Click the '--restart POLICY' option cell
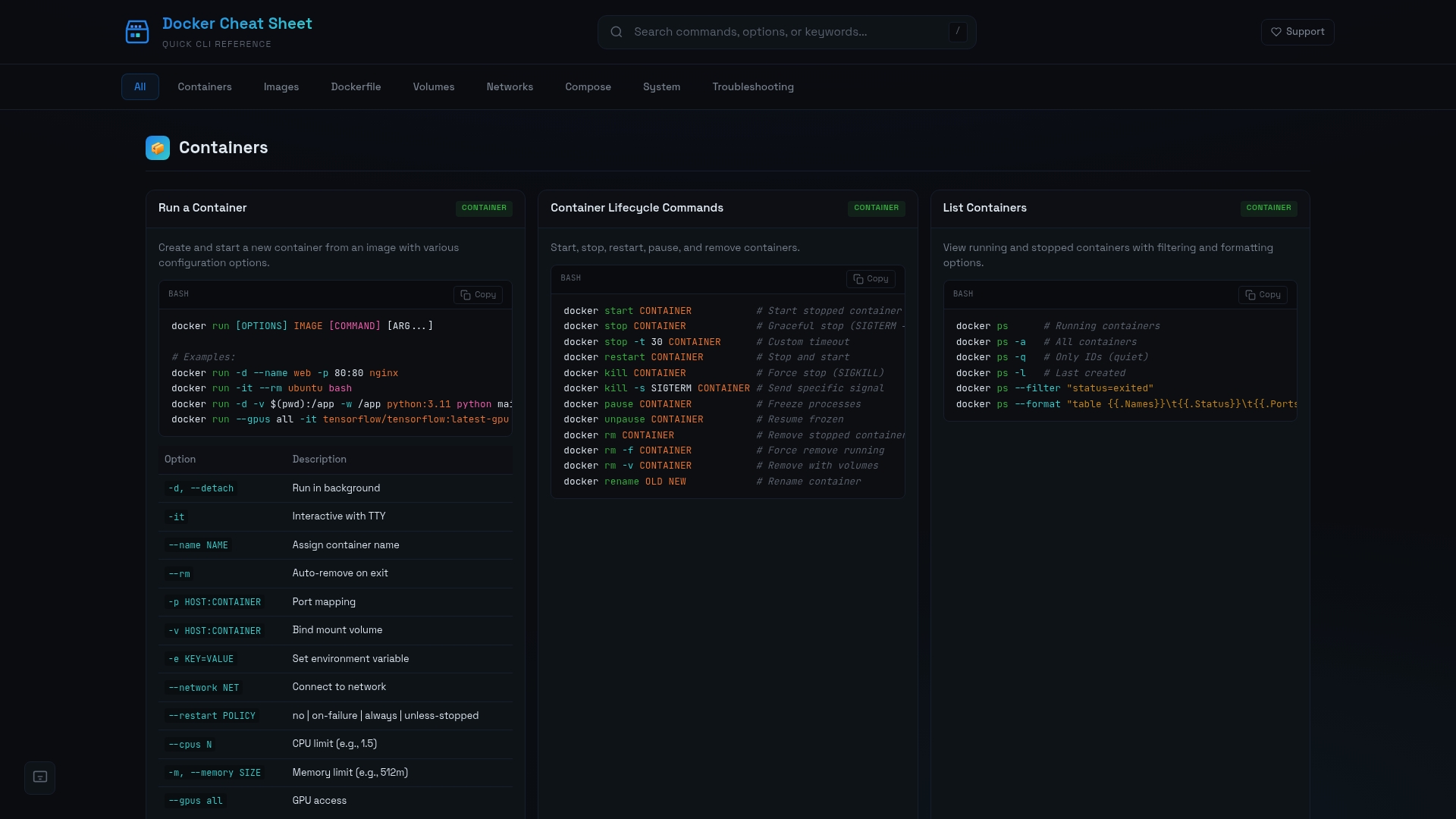Viewport: 1456px width, 819px height. [212, 716]
